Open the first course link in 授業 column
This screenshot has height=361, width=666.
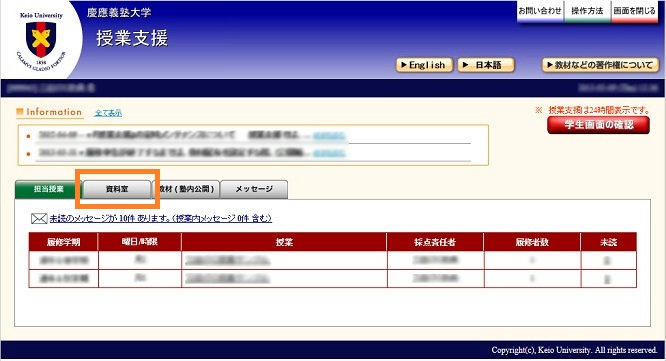227,260
